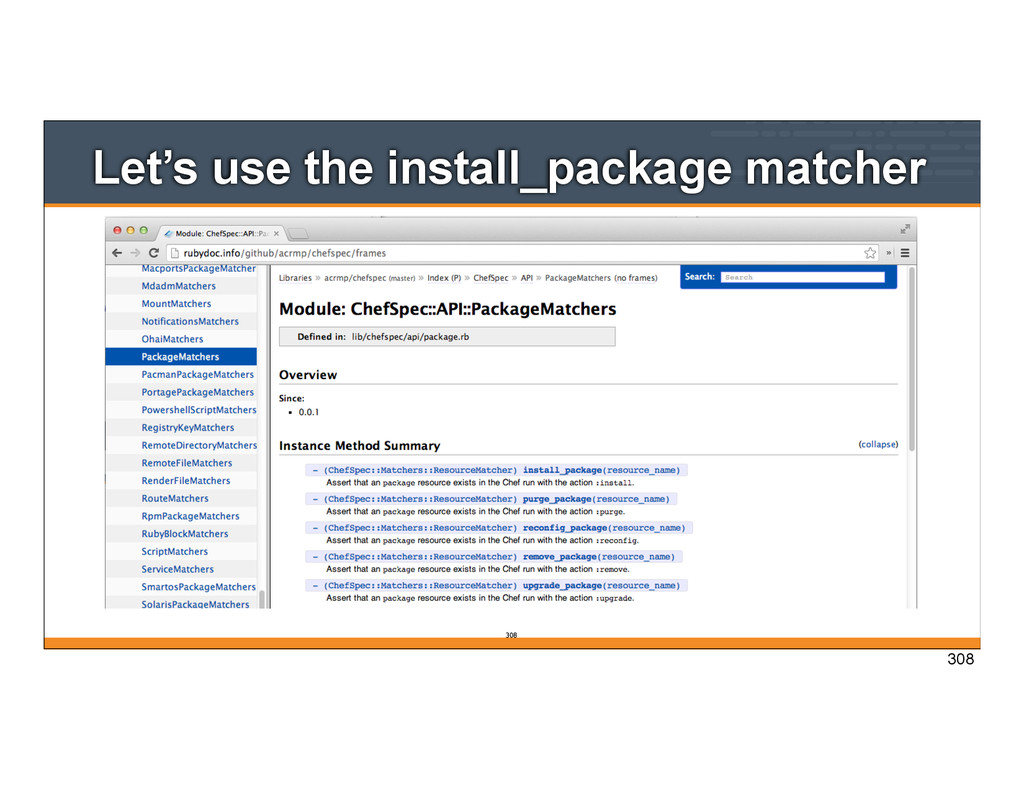This screenshot has height=791, width=1024.
Task: Open the upgrade_package method link
Action: (x=562, y=585)
